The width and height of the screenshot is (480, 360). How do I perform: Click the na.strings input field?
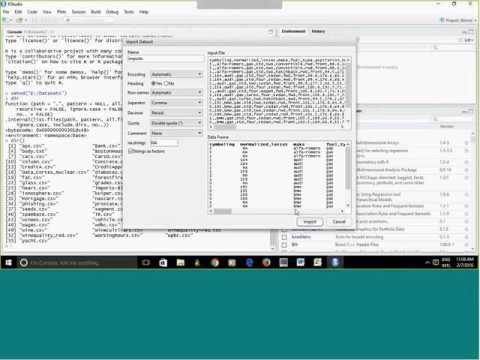164,143
